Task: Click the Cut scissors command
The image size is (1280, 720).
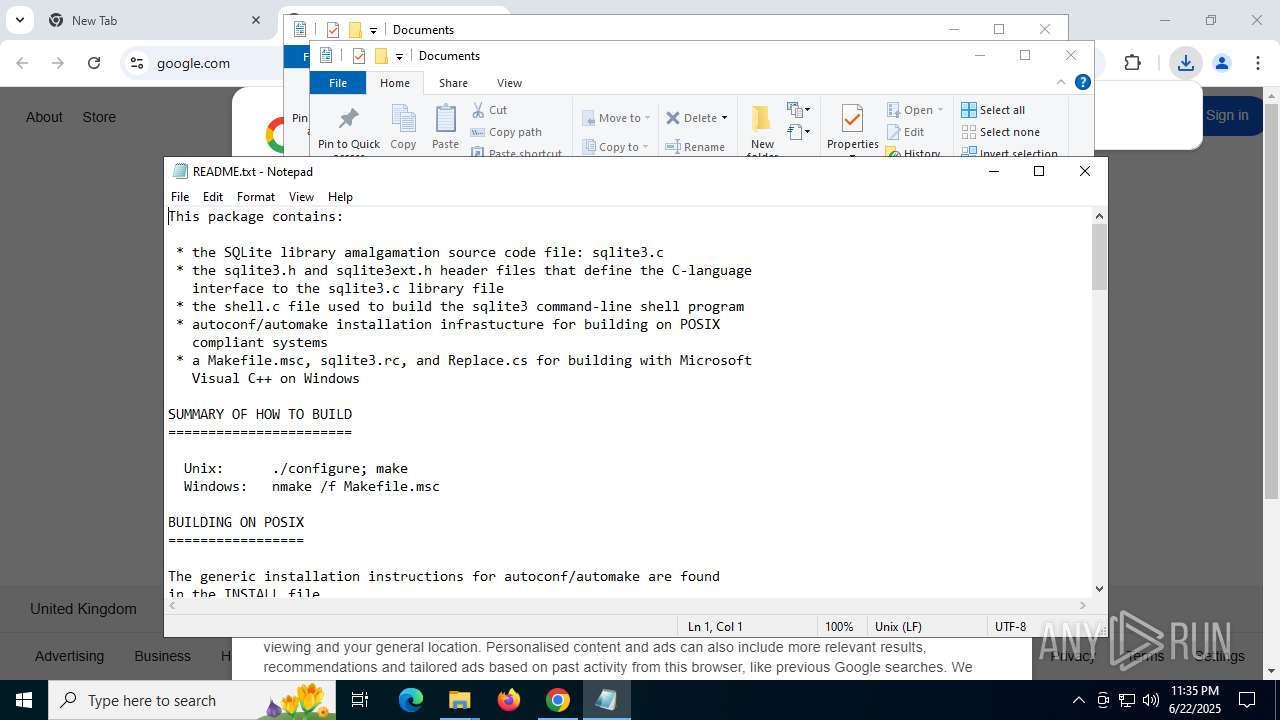Action: [490, 110]
